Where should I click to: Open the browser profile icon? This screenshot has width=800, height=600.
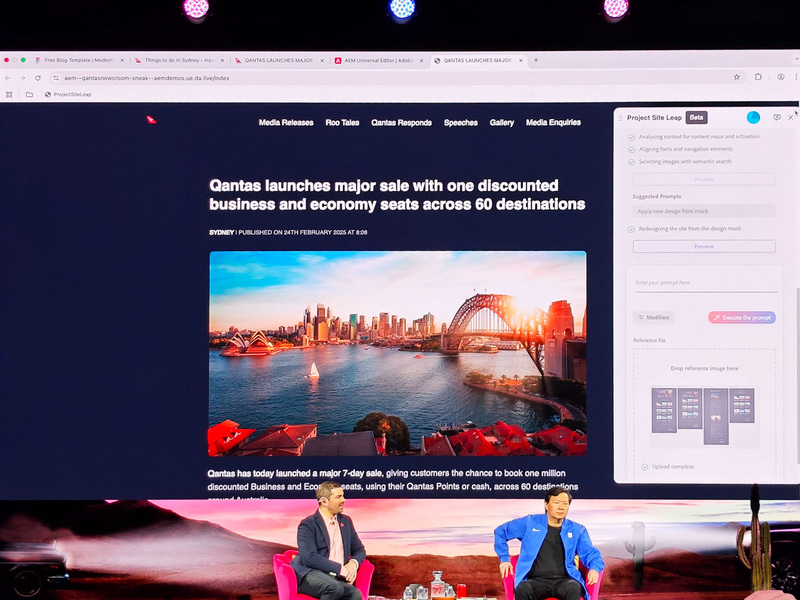(781, 77)
